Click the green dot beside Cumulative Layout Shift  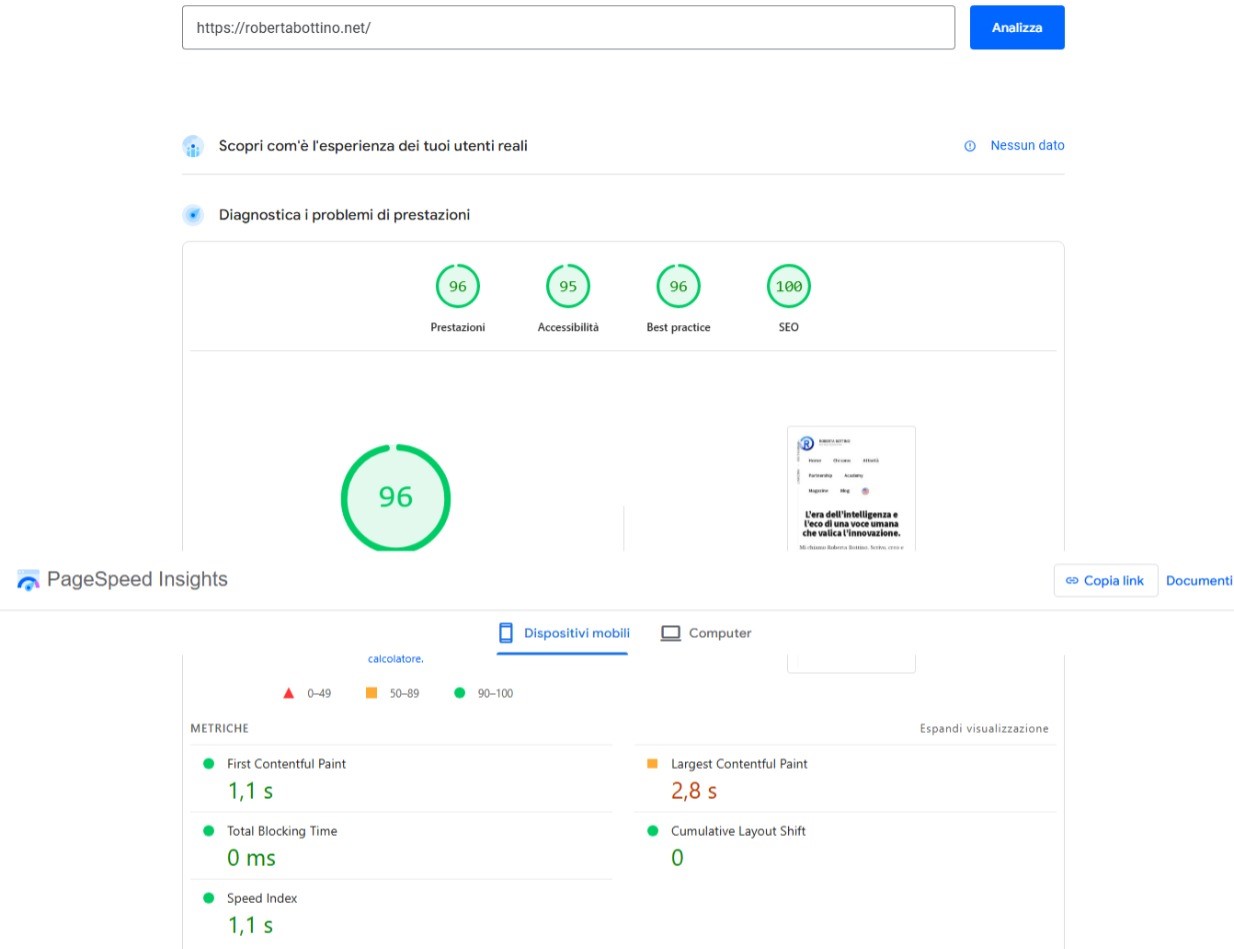point(652,830)
